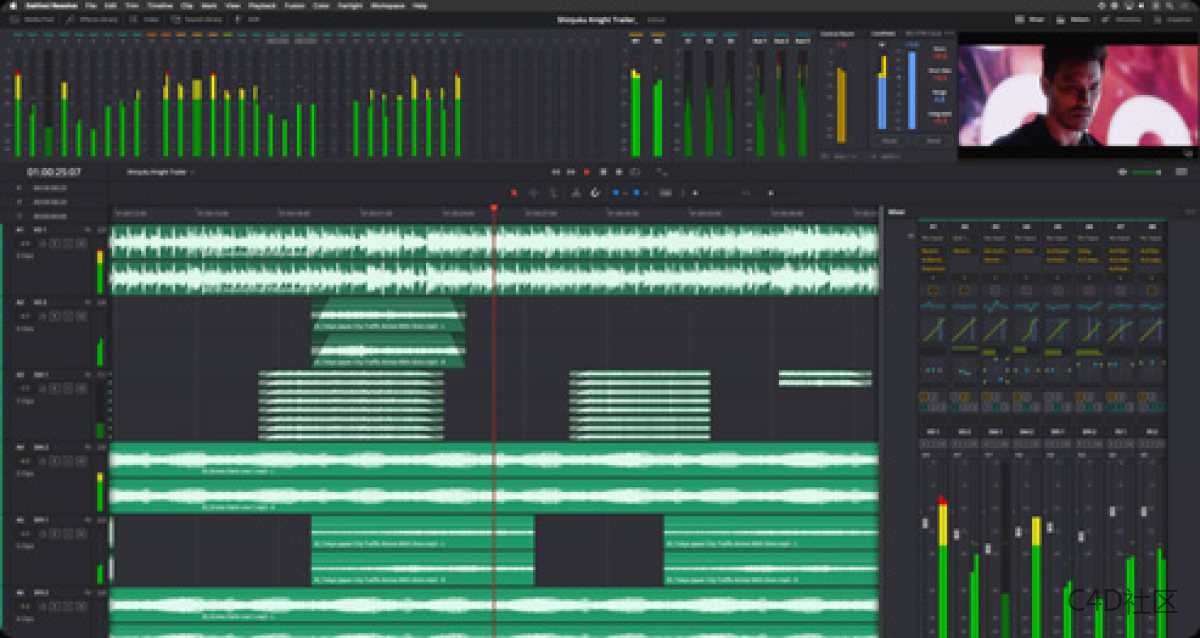Open the Edit menu
This screenshot has height=638, width=1200.
(x=110, y=5)
